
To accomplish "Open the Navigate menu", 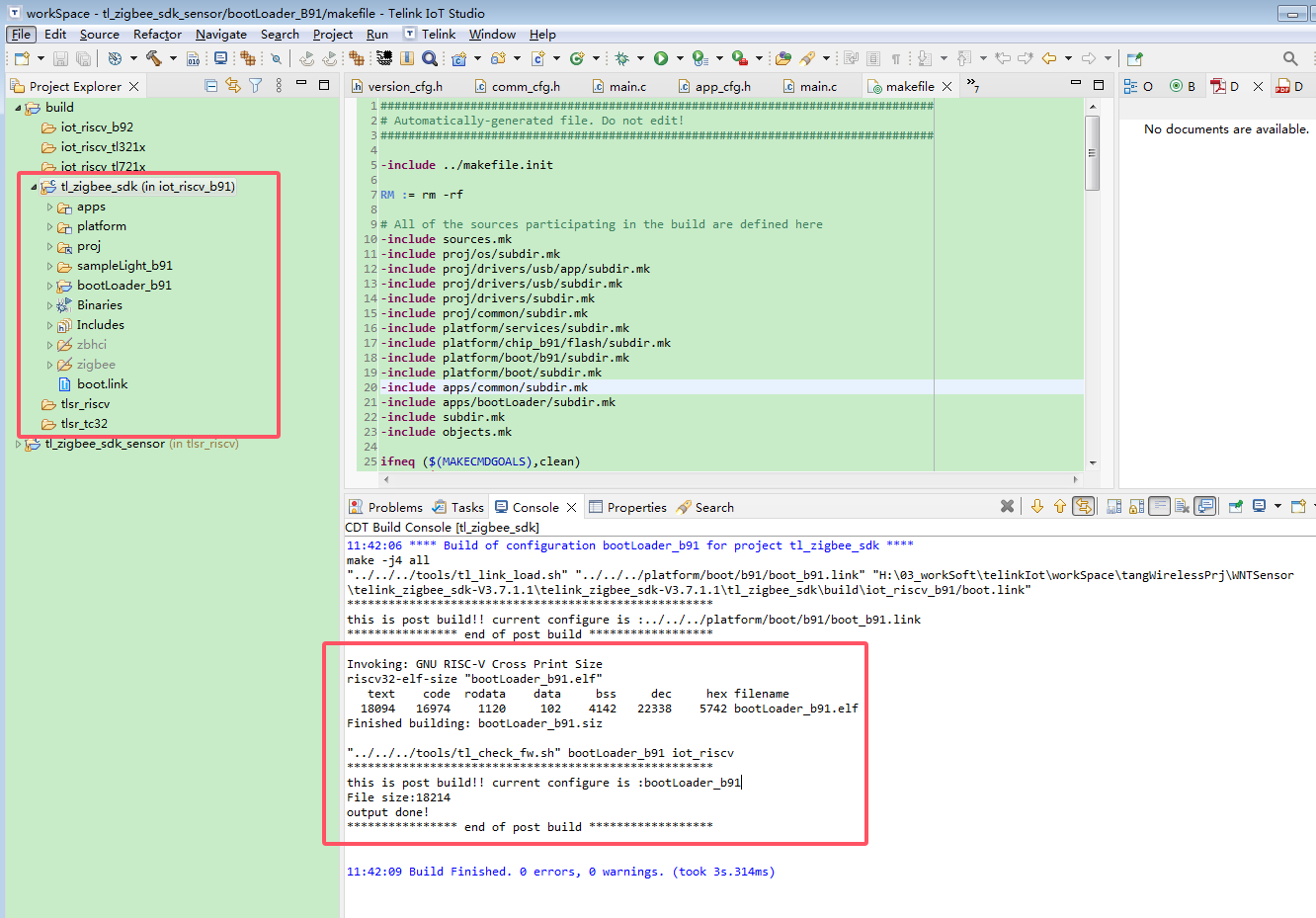I will [221, 34].
